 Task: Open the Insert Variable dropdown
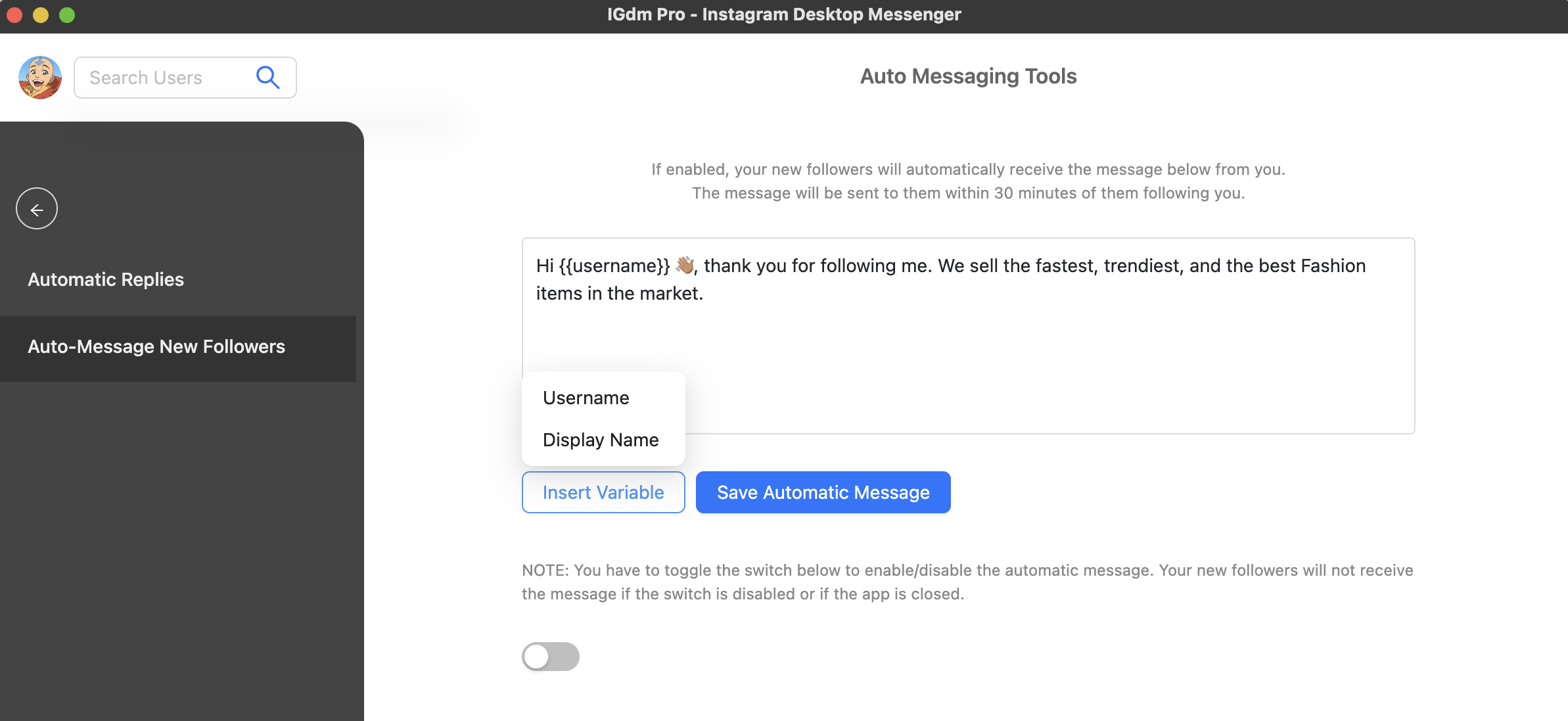(x=603, y=492)
